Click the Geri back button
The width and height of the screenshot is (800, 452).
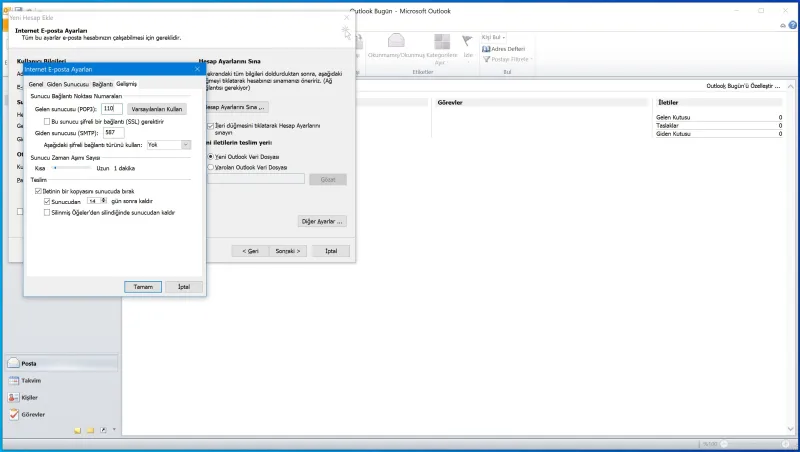pos(250,251)
